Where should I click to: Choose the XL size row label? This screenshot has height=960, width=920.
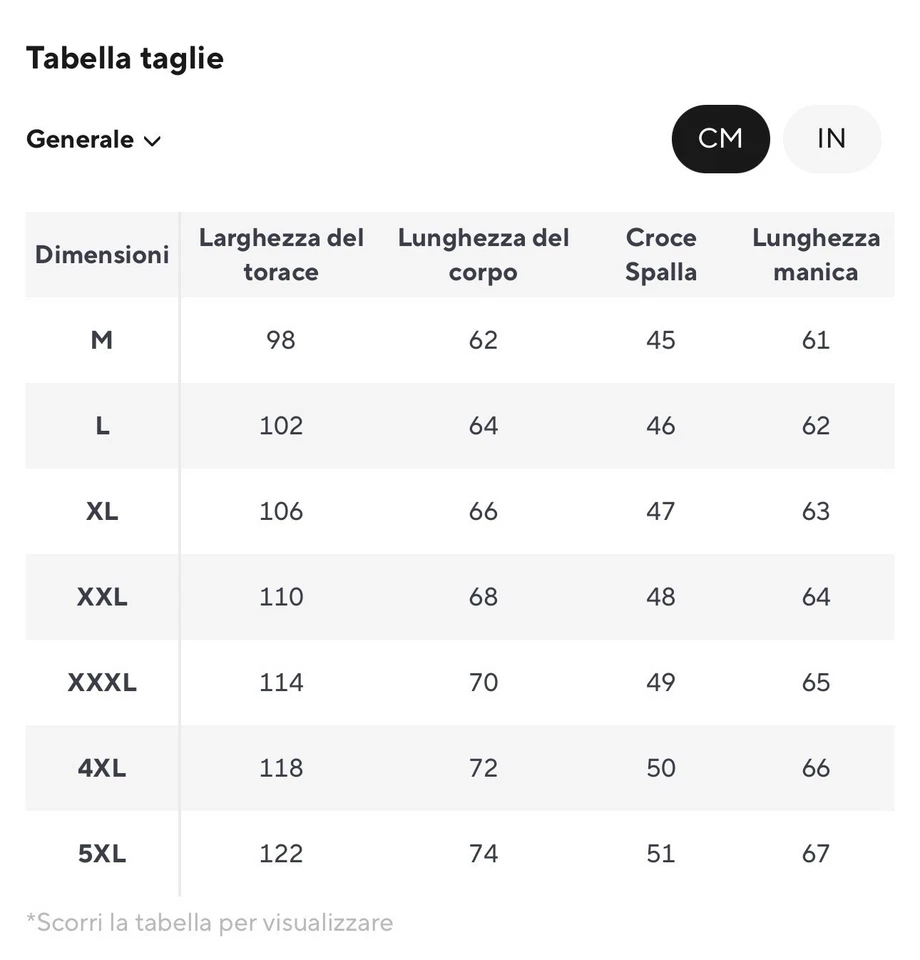click(102, 511)
